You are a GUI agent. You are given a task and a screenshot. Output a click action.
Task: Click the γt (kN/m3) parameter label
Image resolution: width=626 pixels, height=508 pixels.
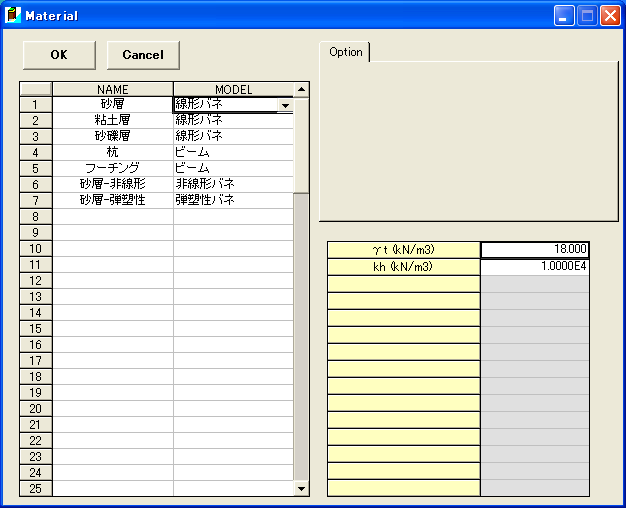click(x=404, y=250)
